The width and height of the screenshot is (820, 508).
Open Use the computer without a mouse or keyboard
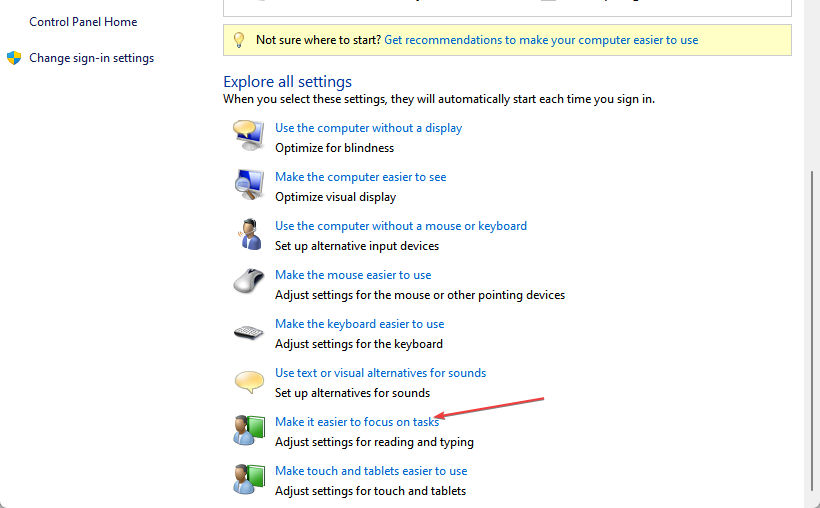[400, 226]
